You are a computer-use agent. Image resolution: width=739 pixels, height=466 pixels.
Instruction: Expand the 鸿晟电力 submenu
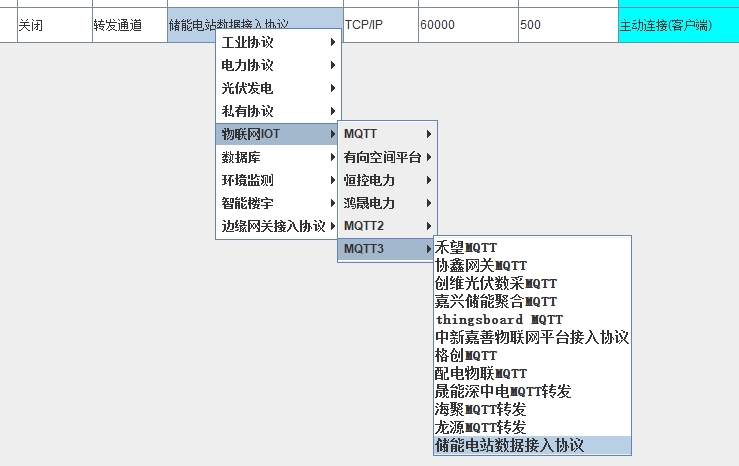point(387,203)
